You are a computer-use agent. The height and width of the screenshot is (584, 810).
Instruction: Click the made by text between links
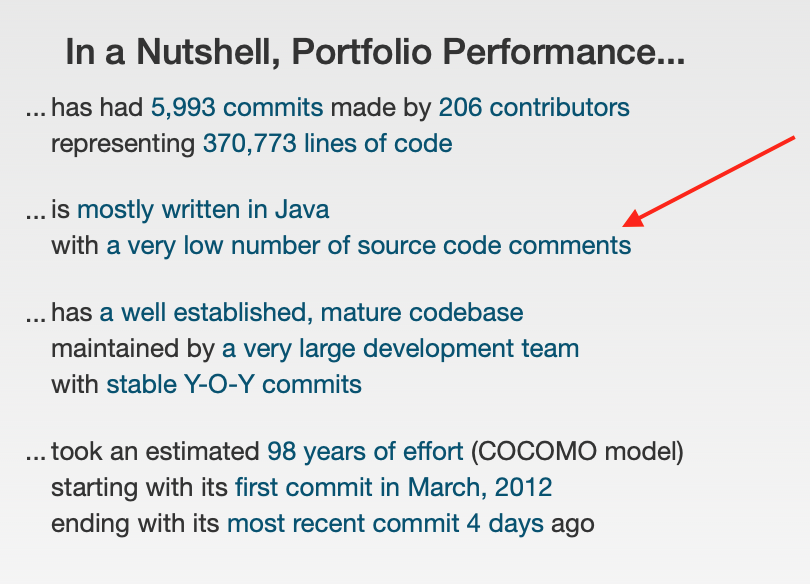381,108
